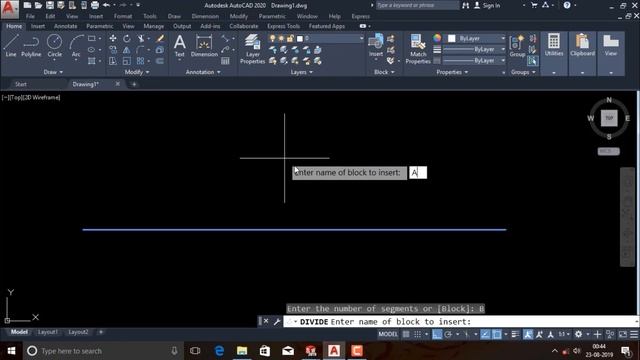Screen dimensions: 640x360
Task: Toggle 2D object snap in status bar
Action: 497,334
